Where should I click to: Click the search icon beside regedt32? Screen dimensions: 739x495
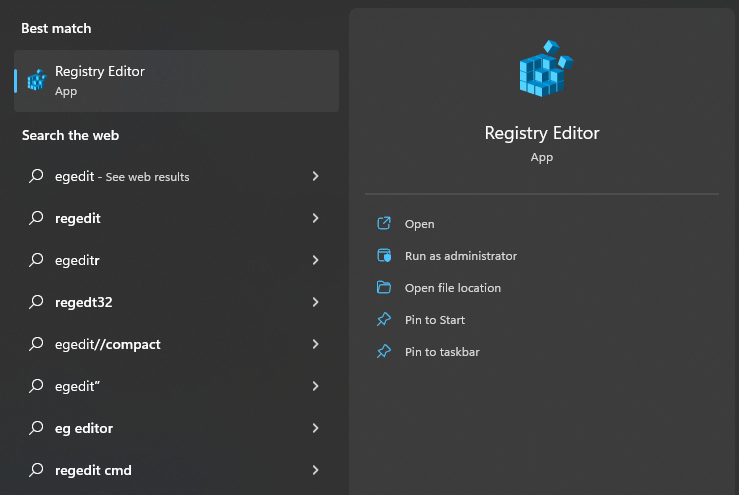(36, 302)
